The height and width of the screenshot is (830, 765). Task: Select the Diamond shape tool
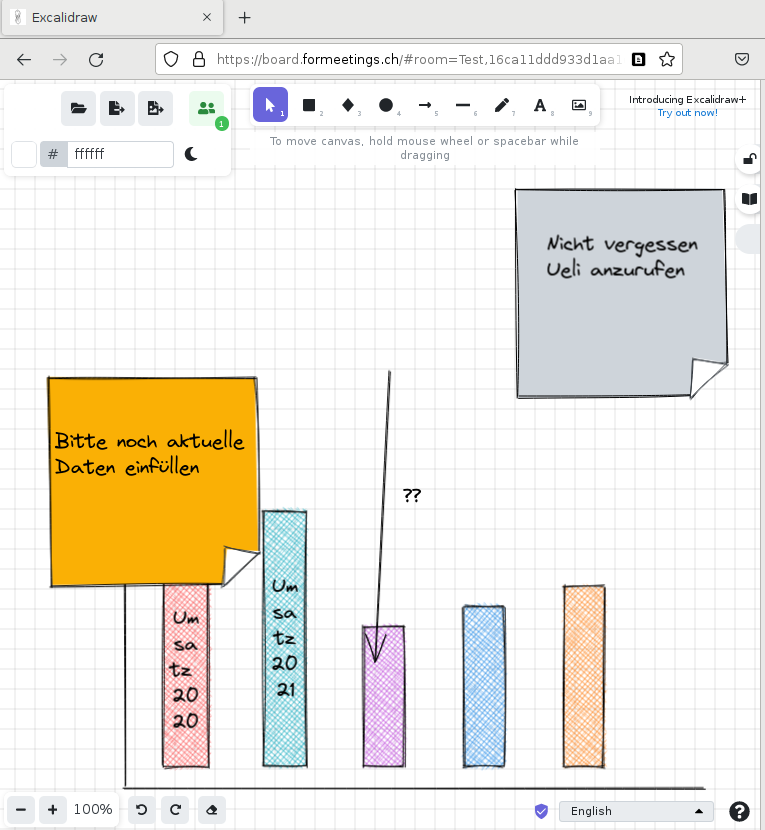(x=348, y=105)
